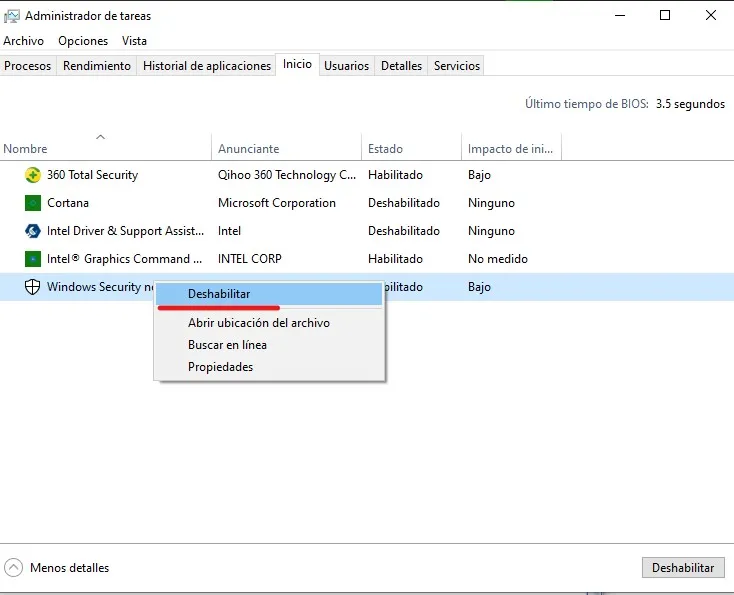Image resolution: width=734 pixels, height=595 pixels.
Task: Click Deshabilitado status in Cortana row
Action: 404,203
